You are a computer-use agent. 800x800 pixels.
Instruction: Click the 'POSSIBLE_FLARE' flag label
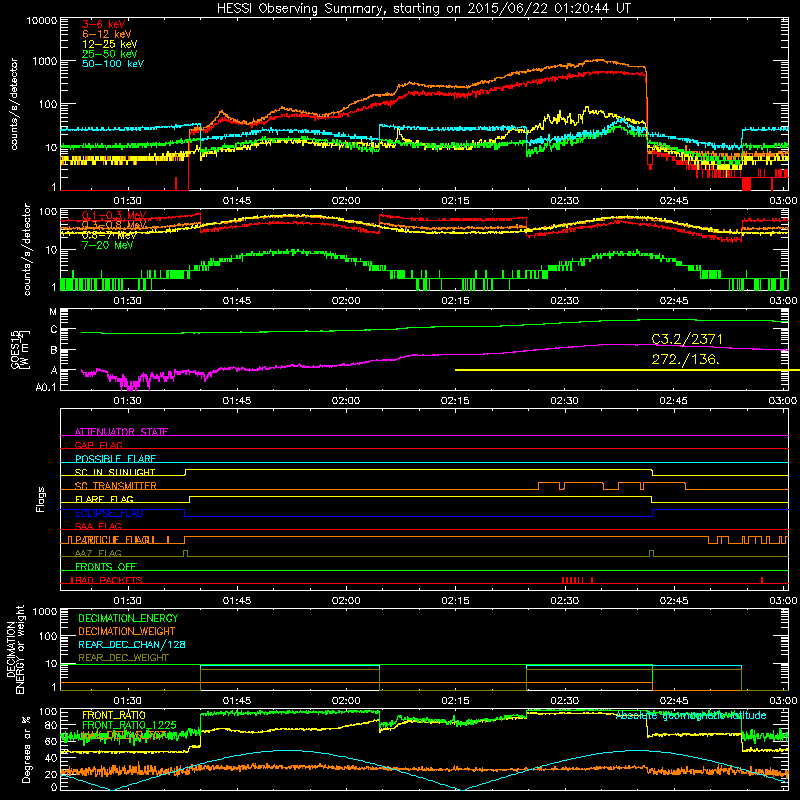coord(115,459)
